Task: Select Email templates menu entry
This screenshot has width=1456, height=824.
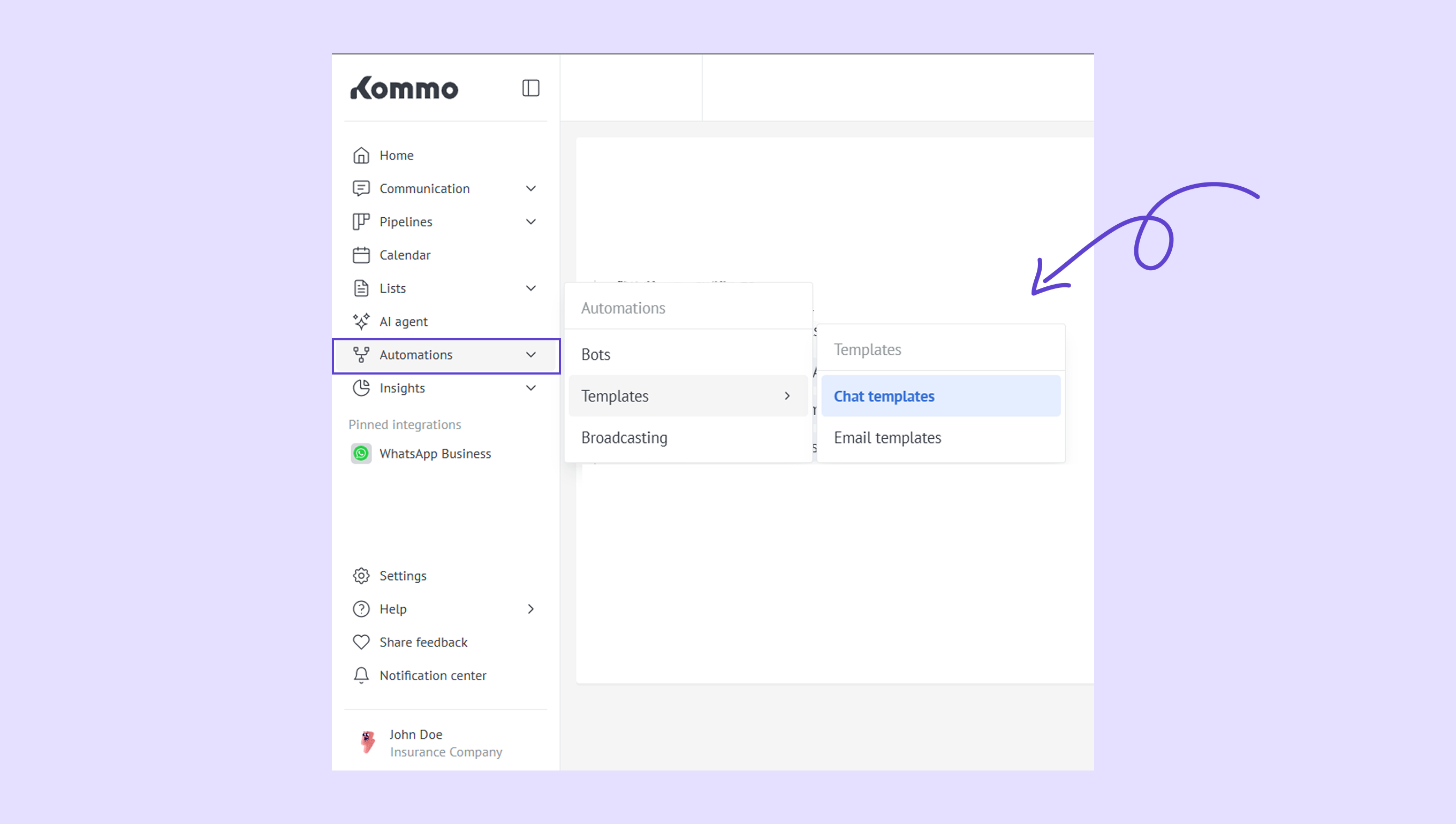Action: coord(887,438)
